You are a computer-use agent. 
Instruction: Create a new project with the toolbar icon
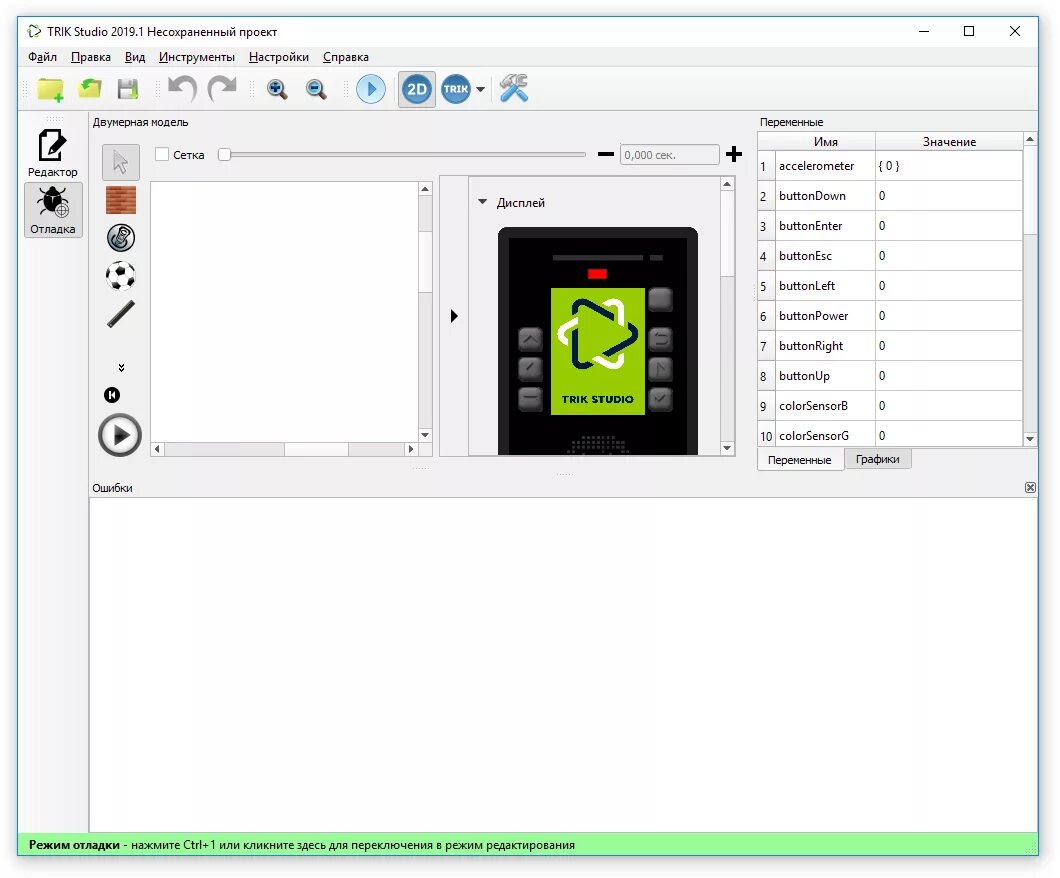click(x=50, y=89)
